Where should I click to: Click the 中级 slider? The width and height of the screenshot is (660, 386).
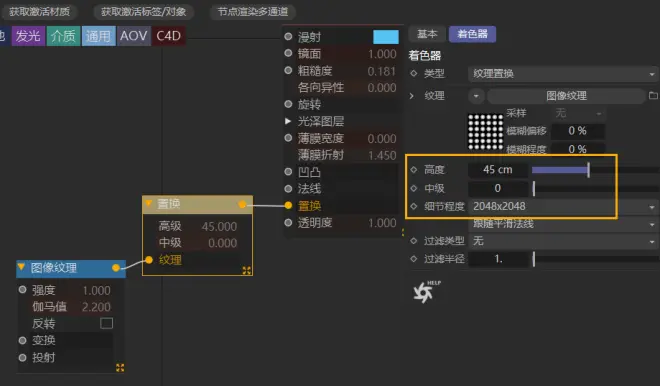(595, 188)
